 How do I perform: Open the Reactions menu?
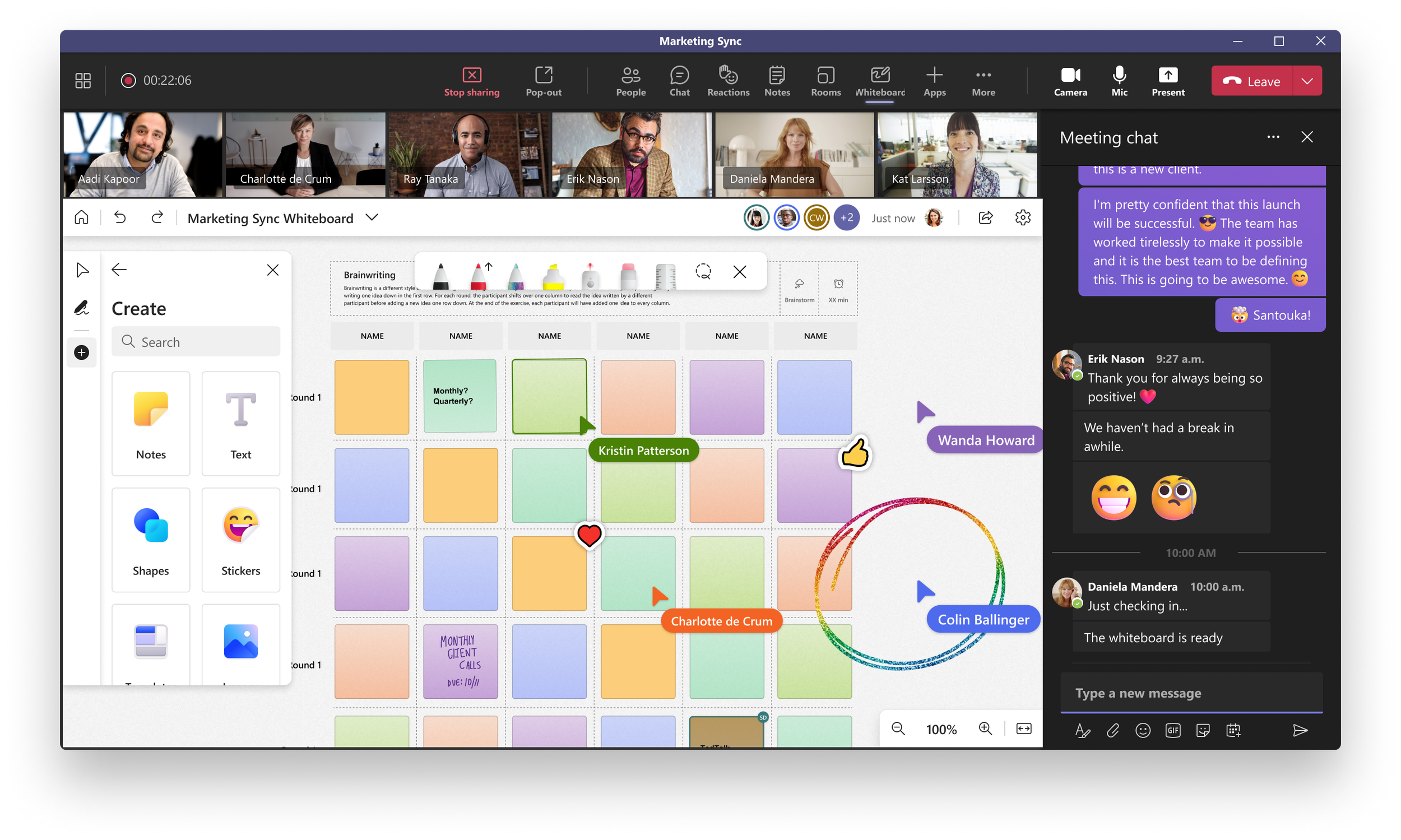tap(728, 81)
